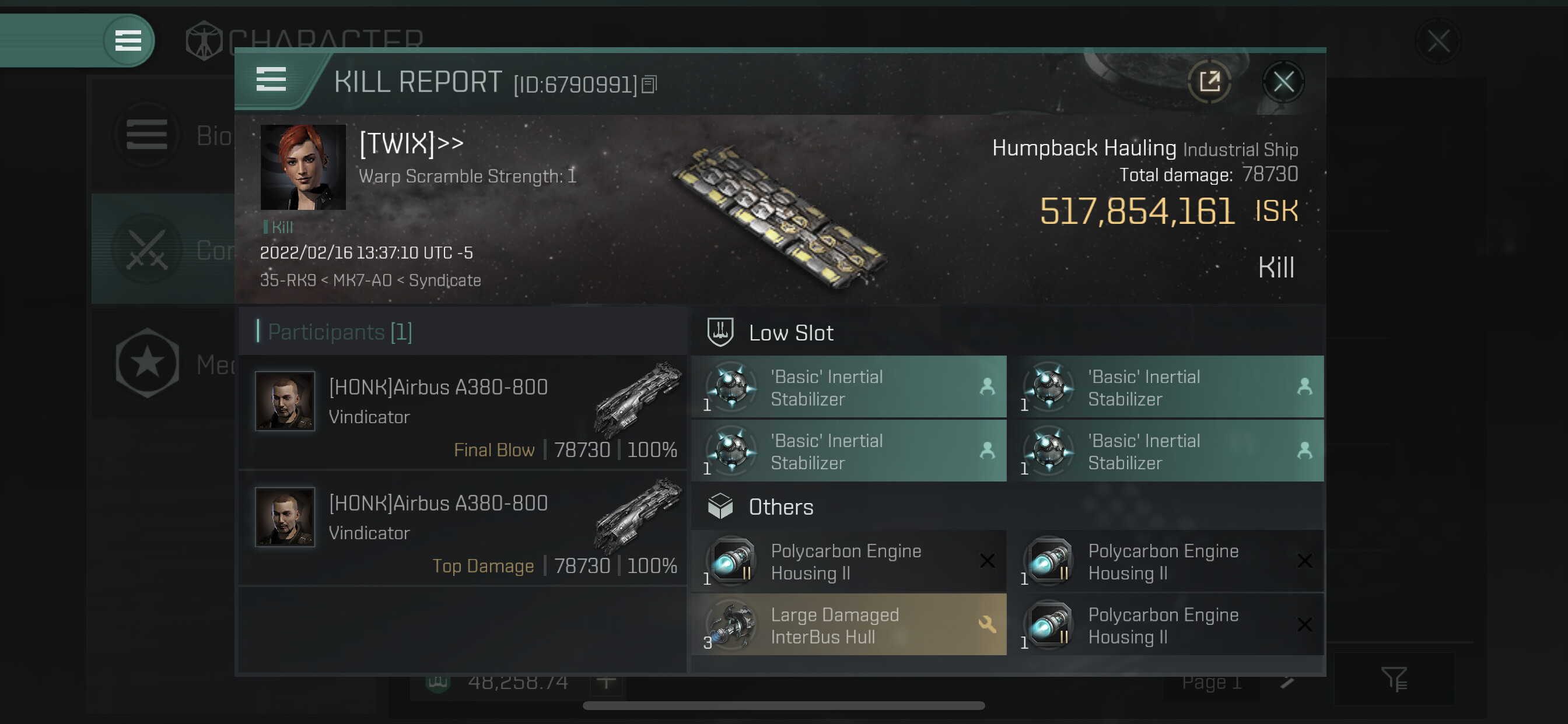Open the main menu in top-left corner
1568x724 pixels.
128,41
